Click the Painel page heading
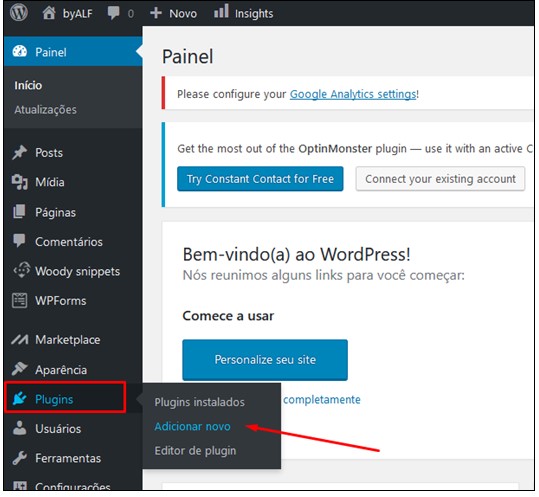The height and width of the screenshot is (497, 539). pos(188,57)
